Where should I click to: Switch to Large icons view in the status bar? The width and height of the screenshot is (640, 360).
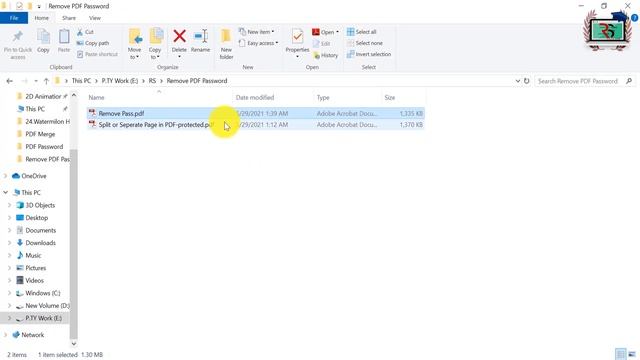pos(632,354)
